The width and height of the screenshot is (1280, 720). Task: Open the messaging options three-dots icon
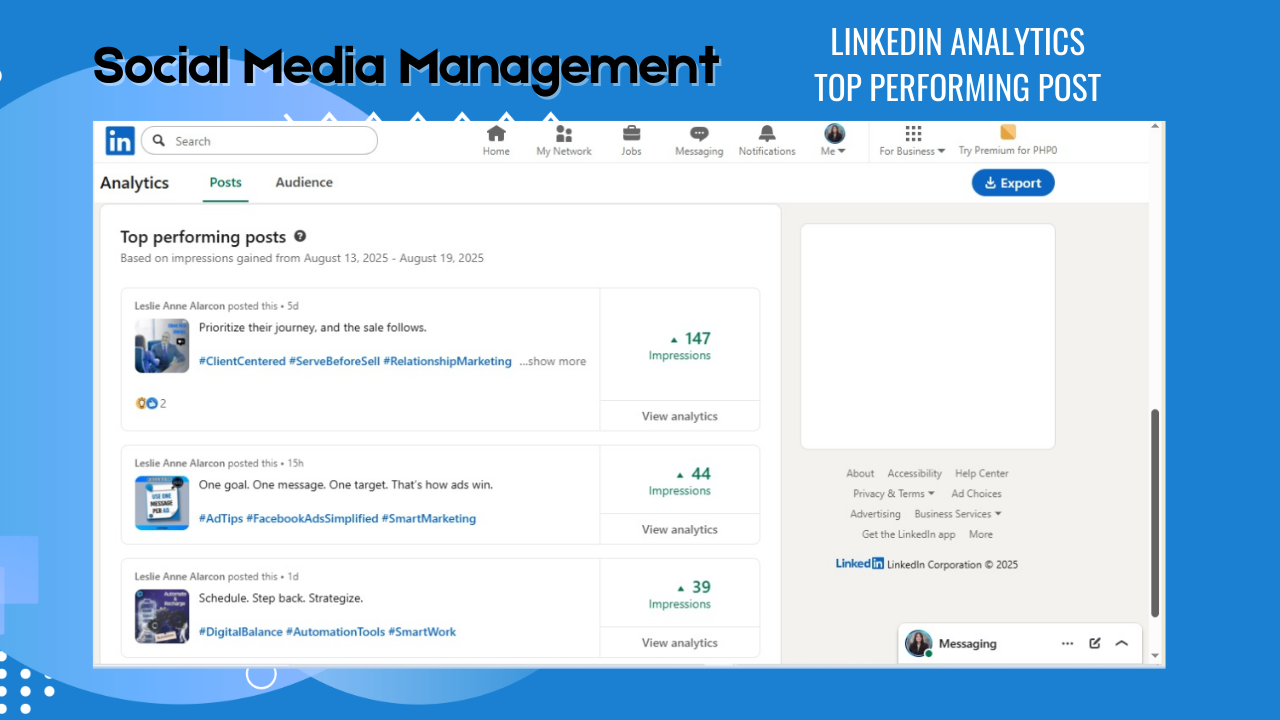pos(1068,644)
